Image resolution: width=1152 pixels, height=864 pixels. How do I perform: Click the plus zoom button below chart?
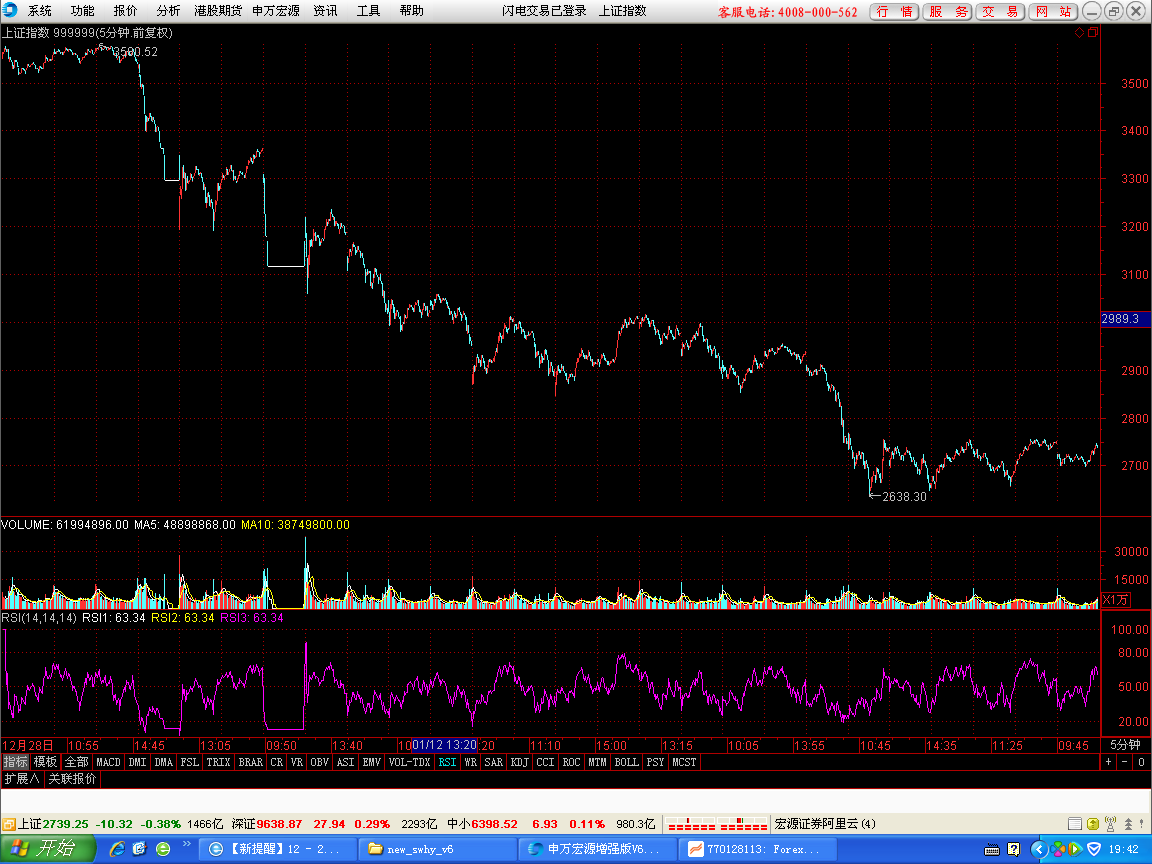point(1108,762)
